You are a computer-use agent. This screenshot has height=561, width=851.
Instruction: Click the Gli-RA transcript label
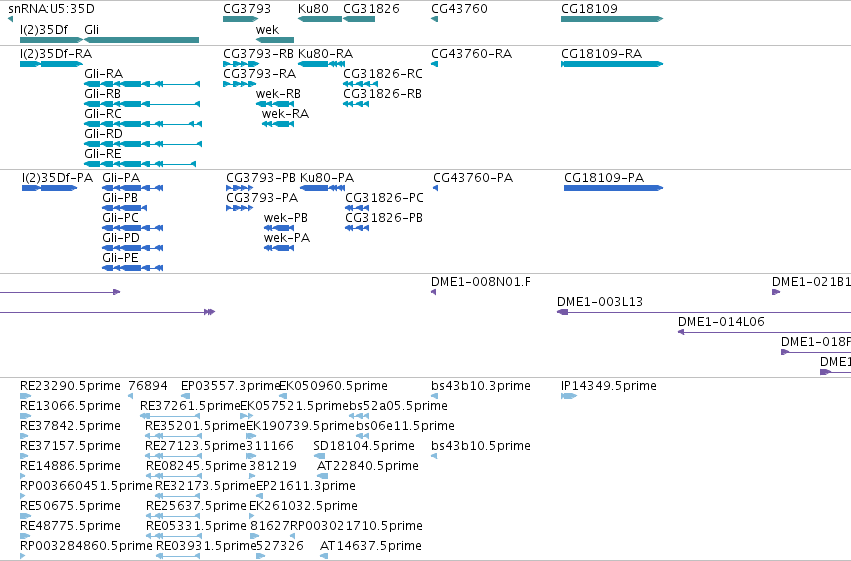103,74
